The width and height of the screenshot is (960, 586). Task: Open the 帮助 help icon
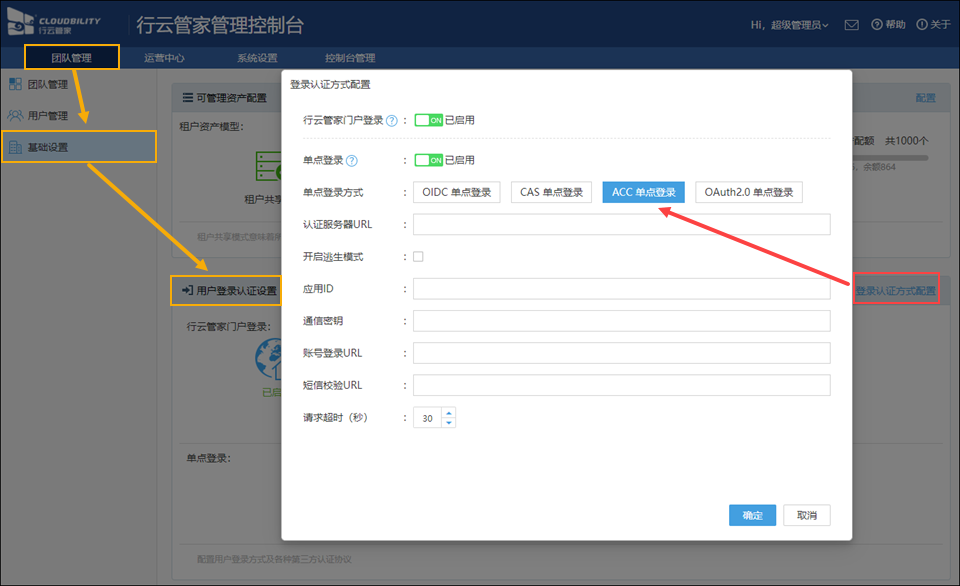[877, 25]
